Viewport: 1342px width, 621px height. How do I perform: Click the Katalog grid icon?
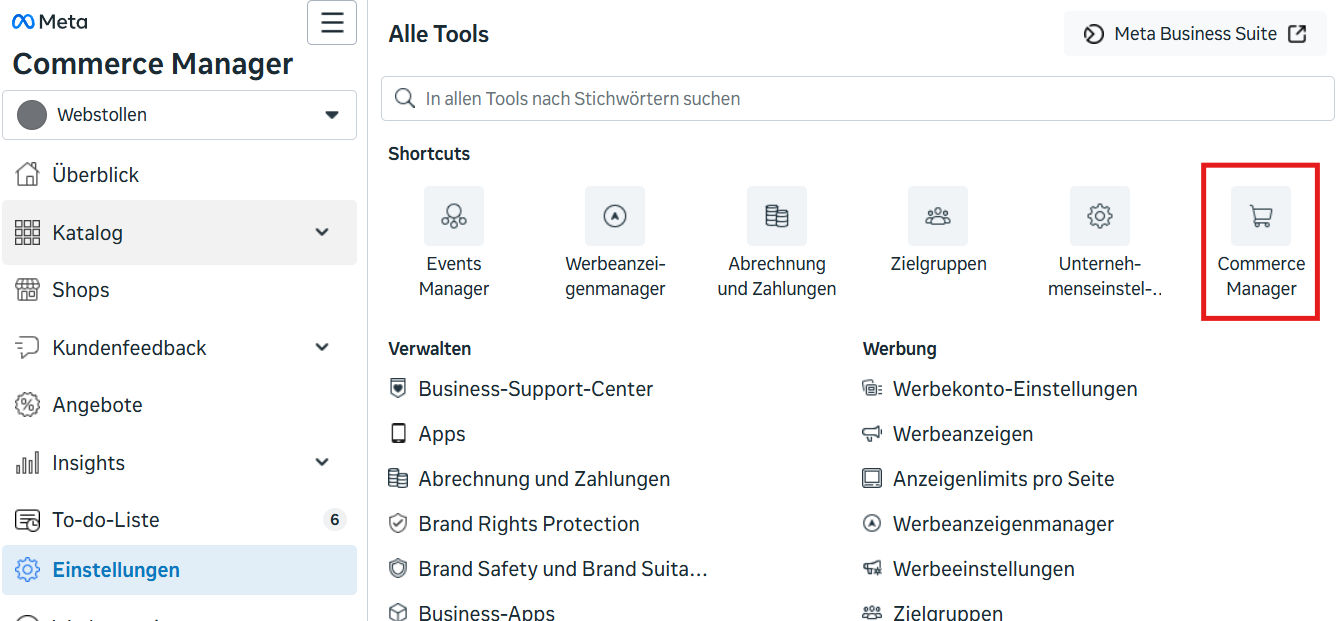point(27,233)
